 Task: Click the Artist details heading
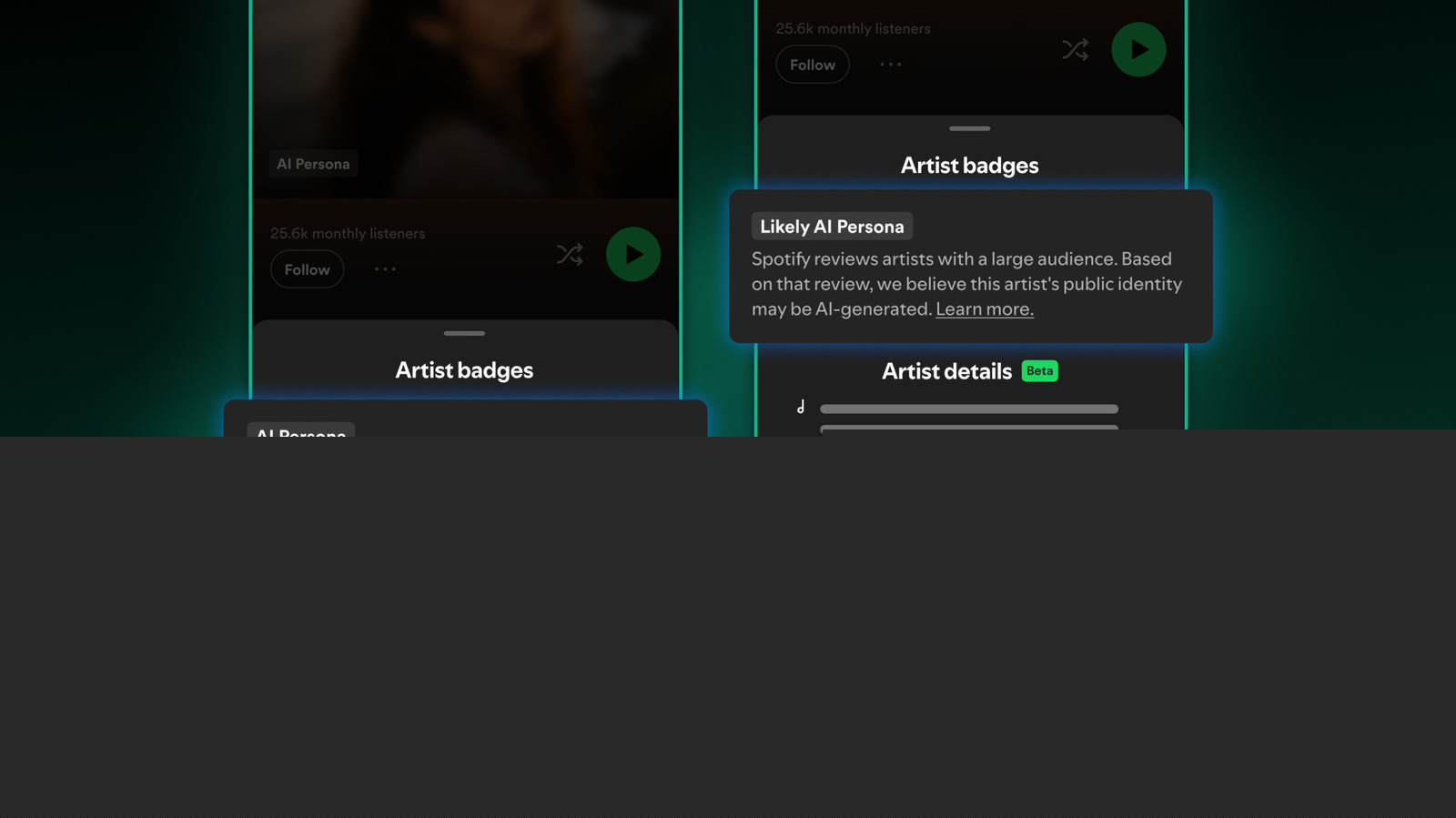pos(946,371)
